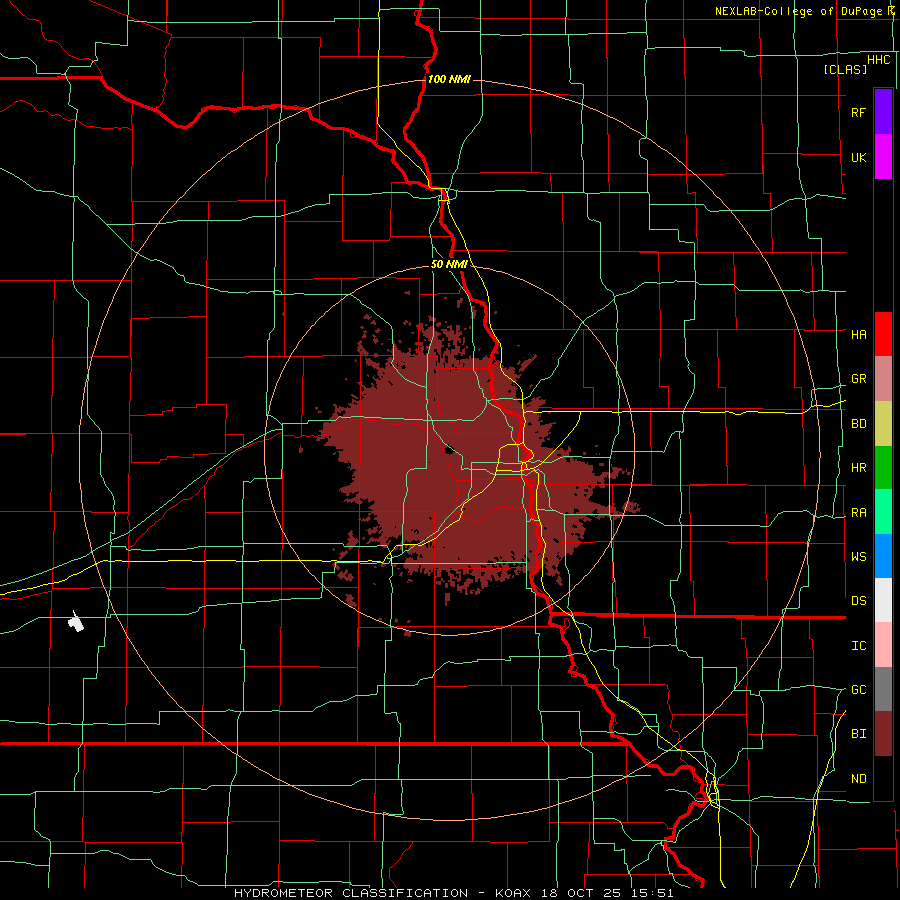
Task: Click the red HA color swatch
Action: [x=883, y=334]
